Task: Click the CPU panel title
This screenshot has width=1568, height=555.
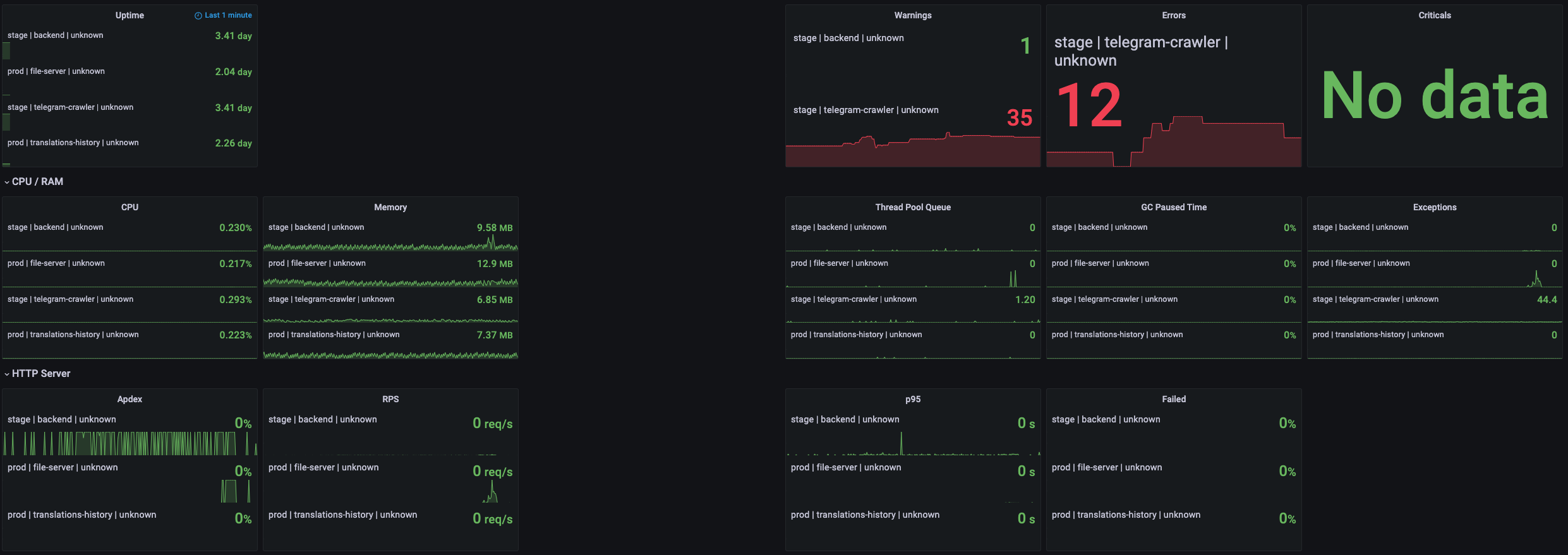Action: click(x=130, y=207)
